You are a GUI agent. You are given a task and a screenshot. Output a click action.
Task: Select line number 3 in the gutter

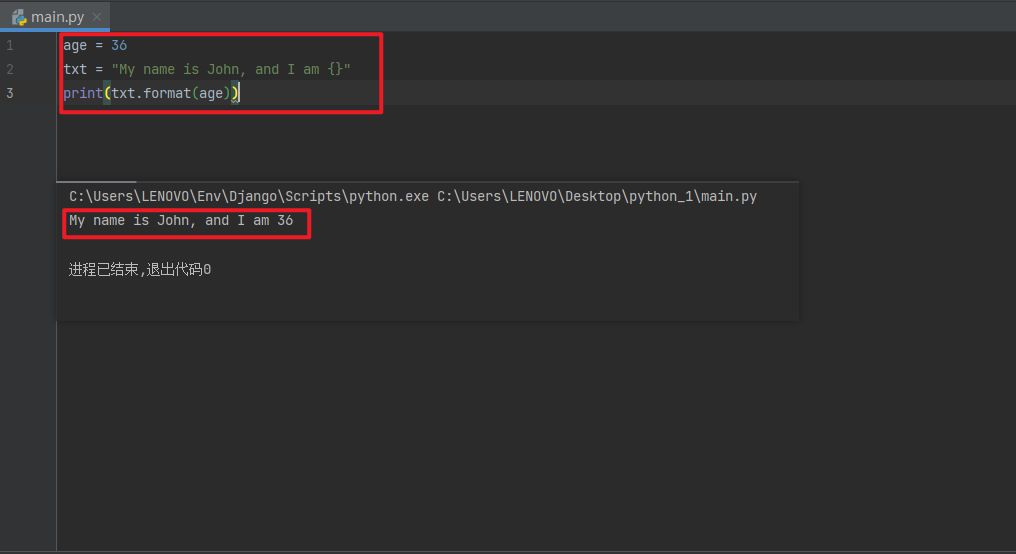tap(10, 93)
